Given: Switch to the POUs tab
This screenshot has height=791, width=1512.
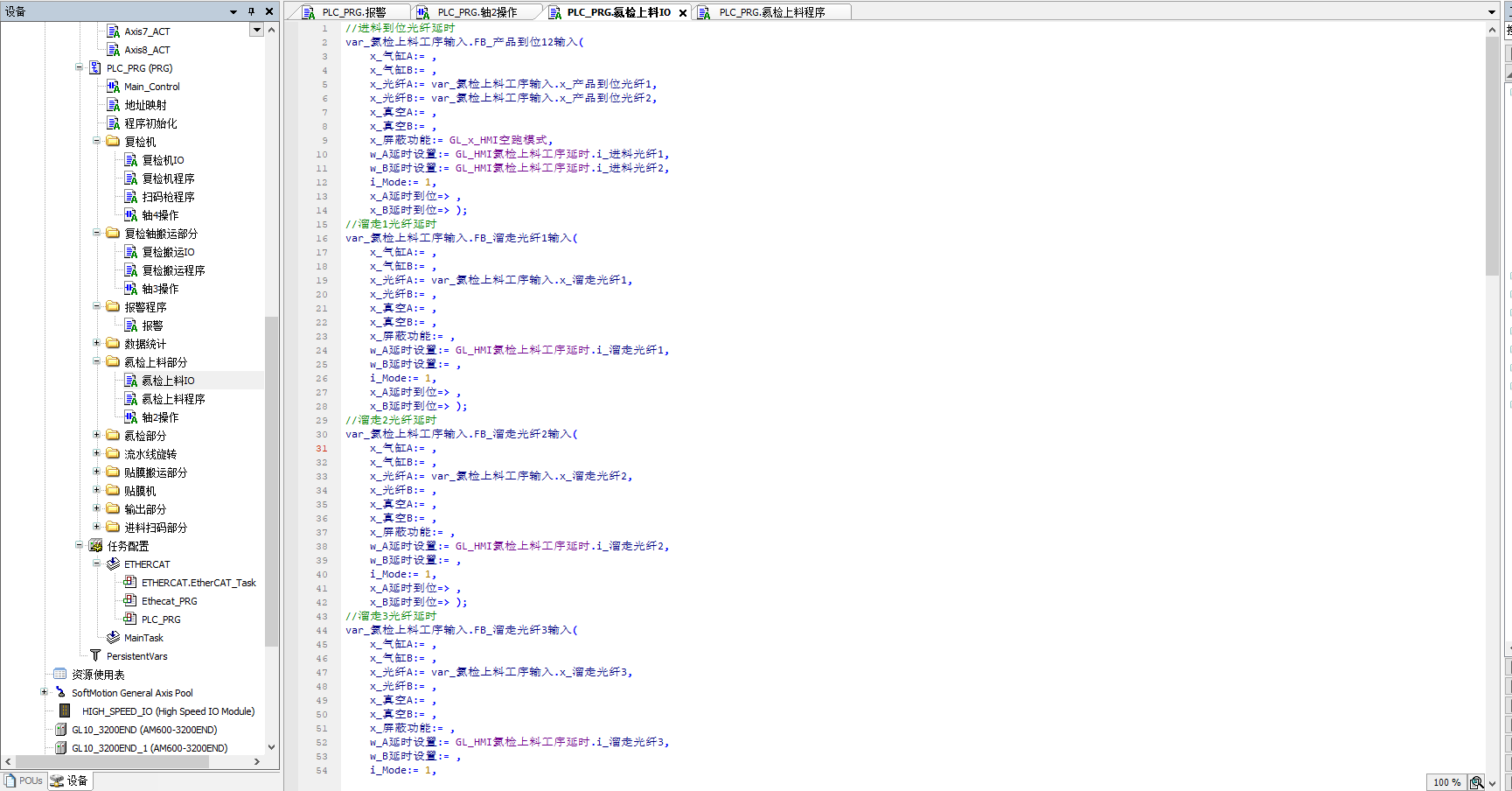Looking at the screenshot, I should (x=24, y=780).
